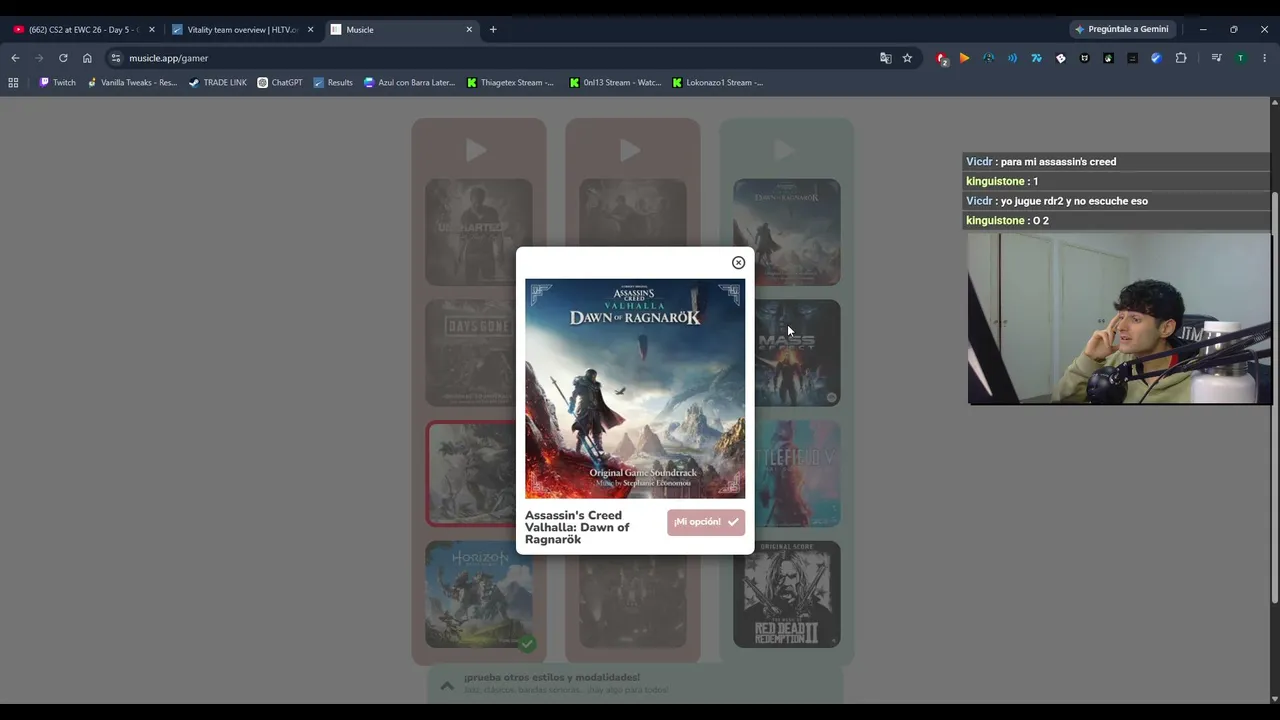
Task: Open the Thiagetex Stream bookmark
Action: (x=511, y=83)
